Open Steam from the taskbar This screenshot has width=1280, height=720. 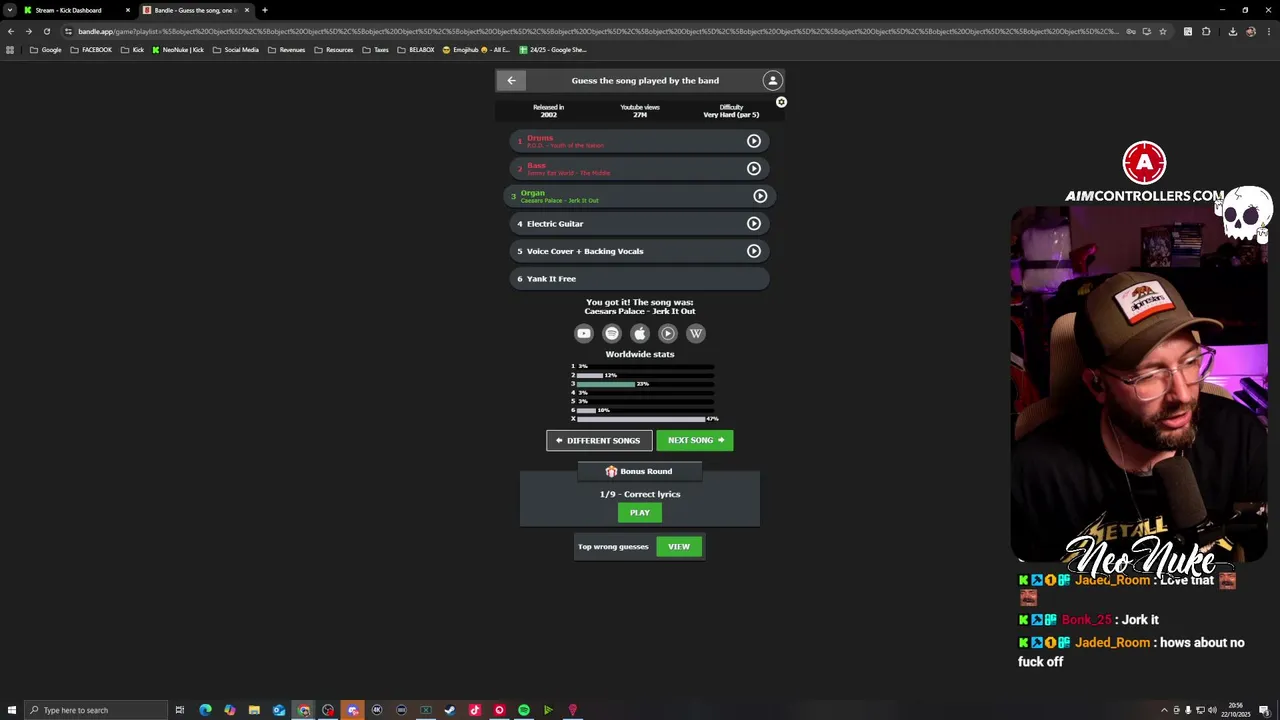tap(450, 710)
